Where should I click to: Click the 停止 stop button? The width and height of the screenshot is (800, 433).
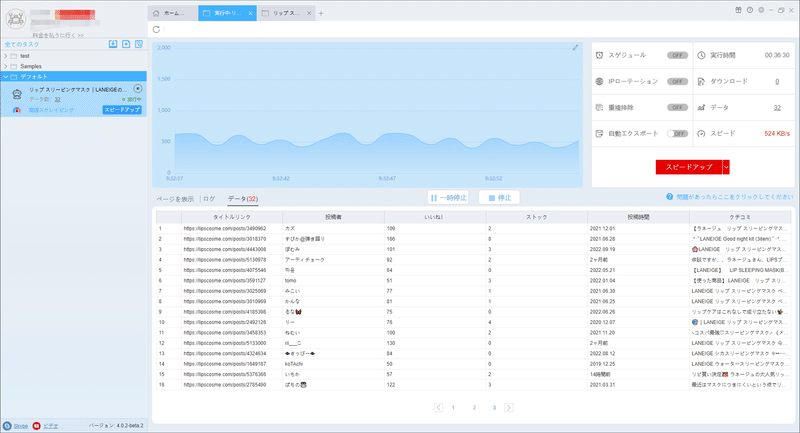coord(499,197)
